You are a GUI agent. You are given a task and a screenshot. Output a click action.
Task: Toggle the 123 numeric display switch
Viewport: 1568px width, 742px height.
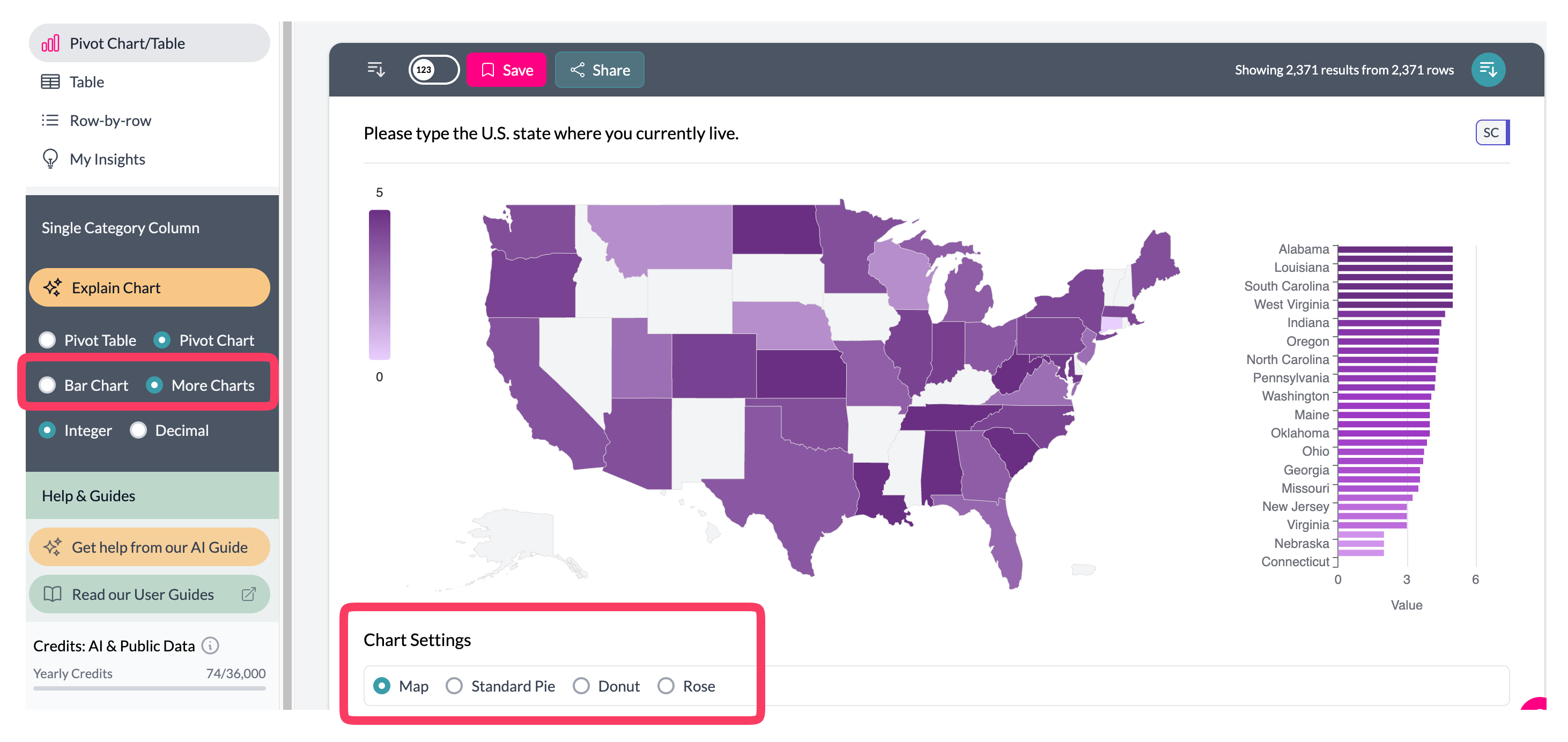[x=433, y=69]
